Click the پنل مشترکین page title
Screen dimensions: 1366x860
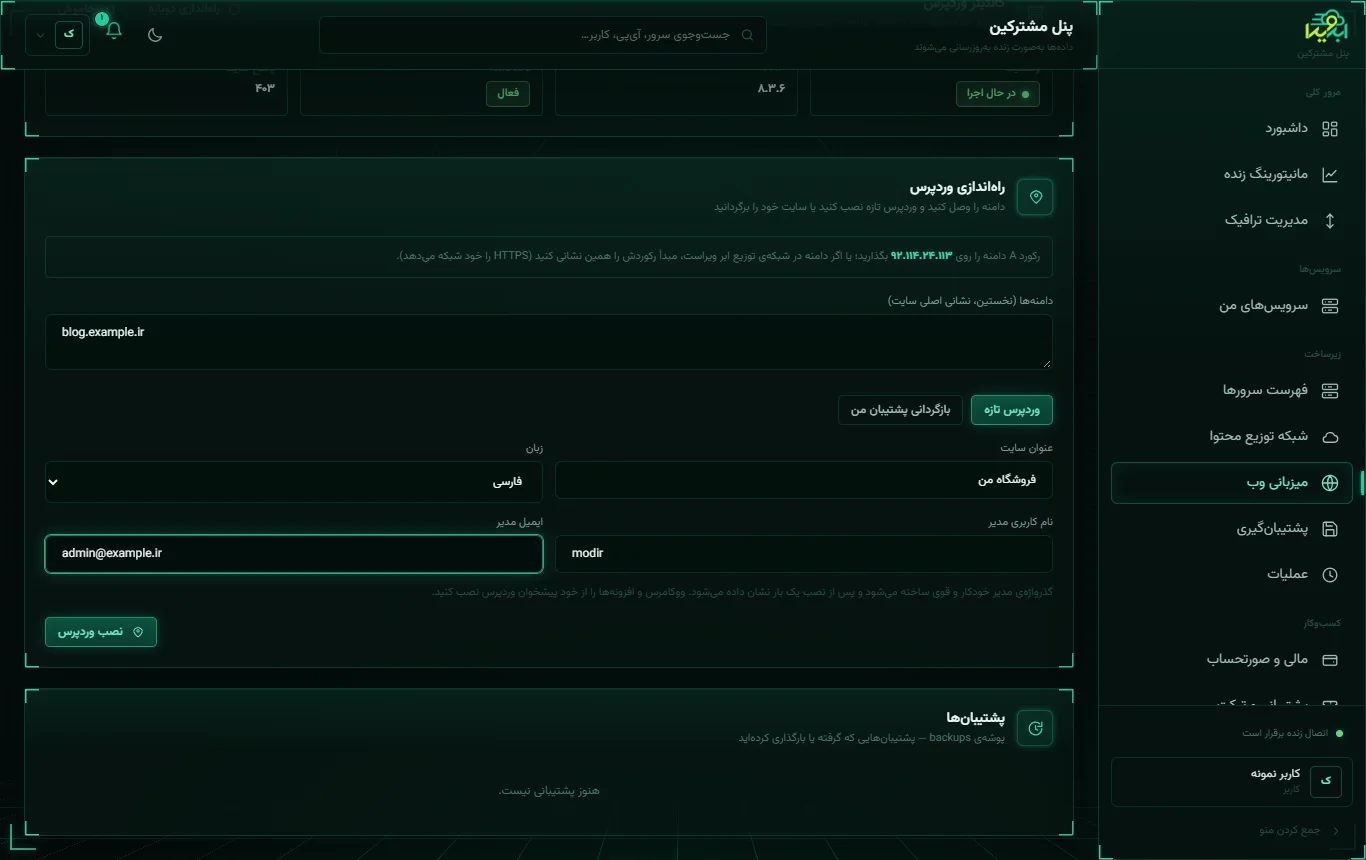tap(1030, 27)
